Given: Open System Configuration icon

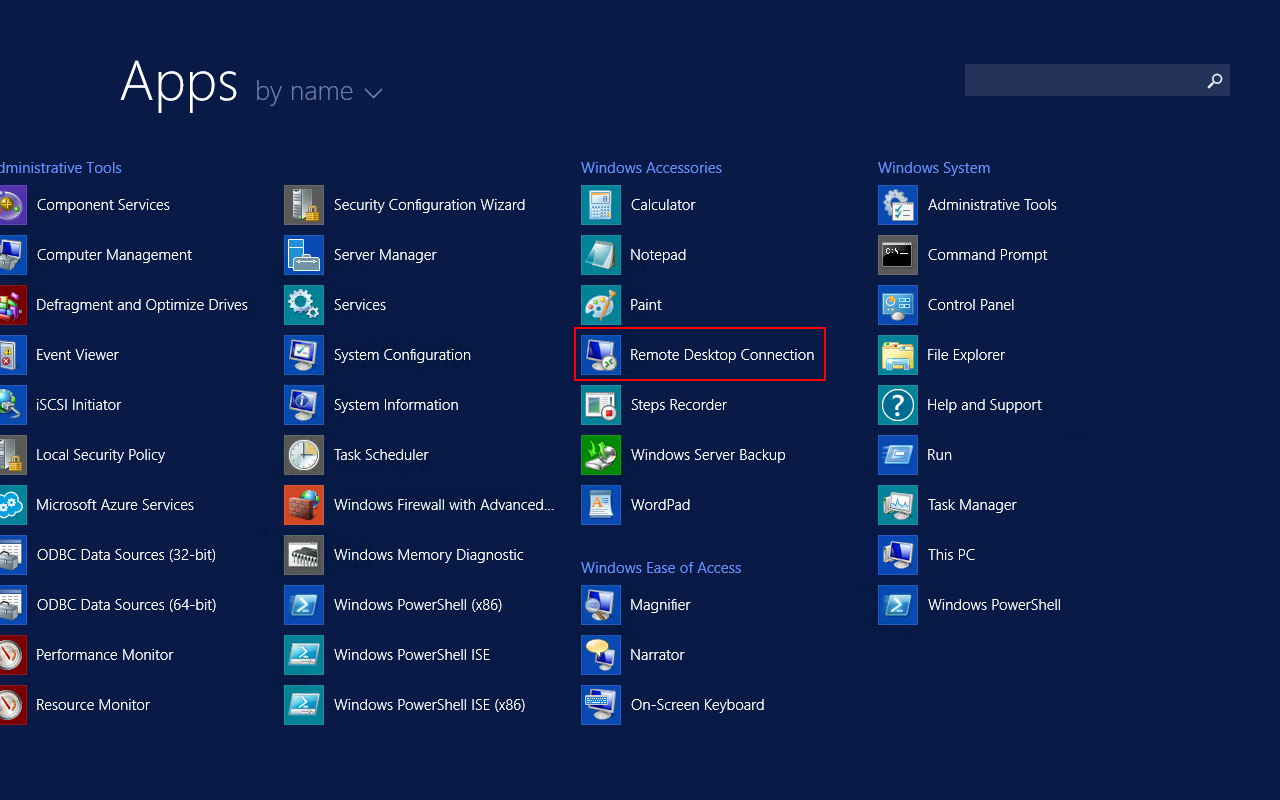Looking at the screenshot, I should [304, 355].
